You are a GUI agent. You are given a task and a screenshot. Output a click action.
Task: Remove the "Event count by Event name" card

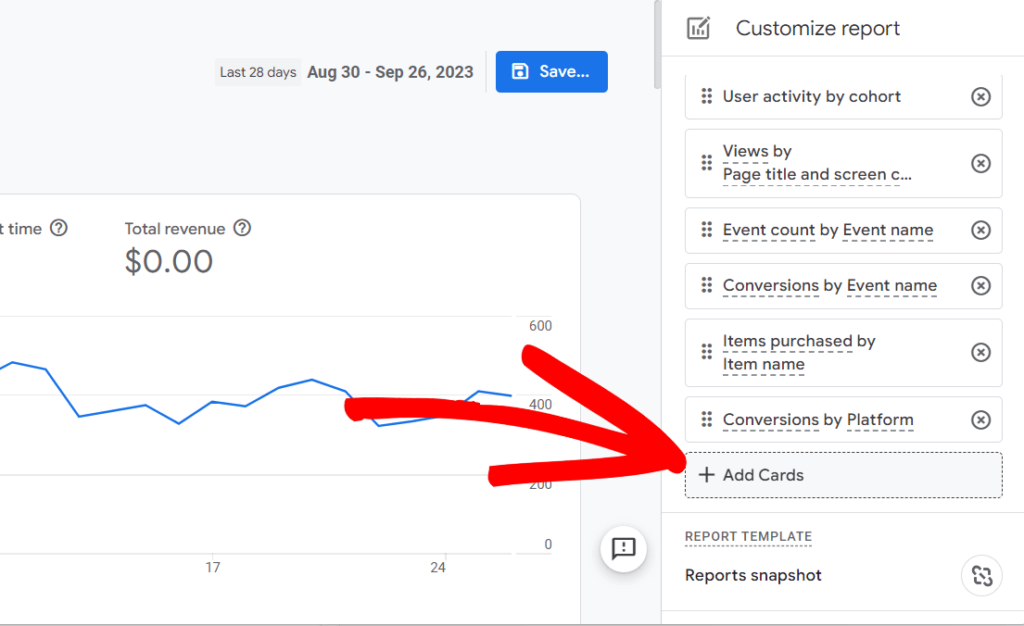pyautogui.click(x=981, y=230)
